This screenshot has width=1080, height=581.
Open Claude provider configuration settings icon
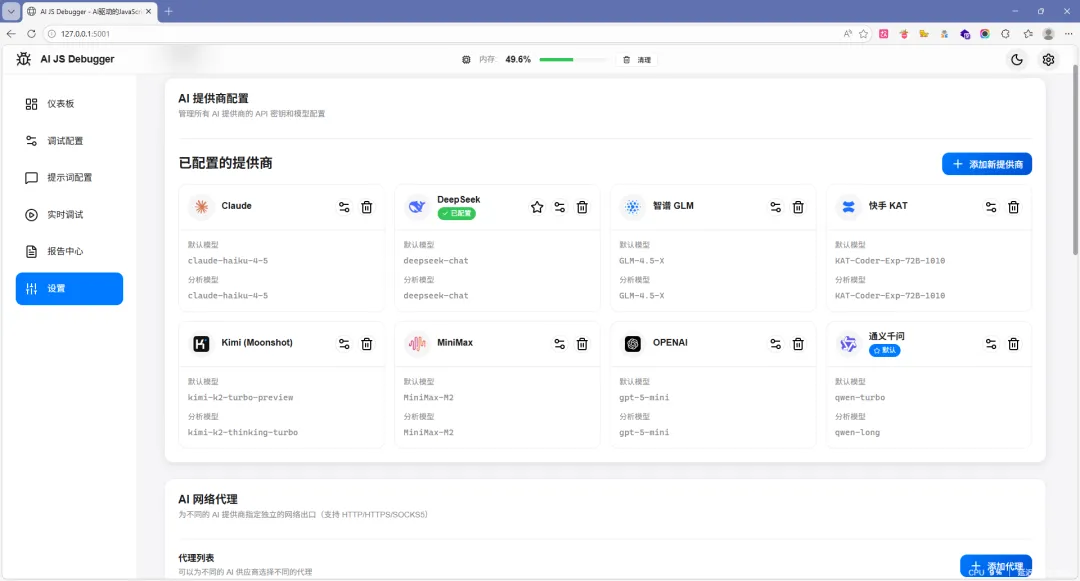[x=344, y=207]
